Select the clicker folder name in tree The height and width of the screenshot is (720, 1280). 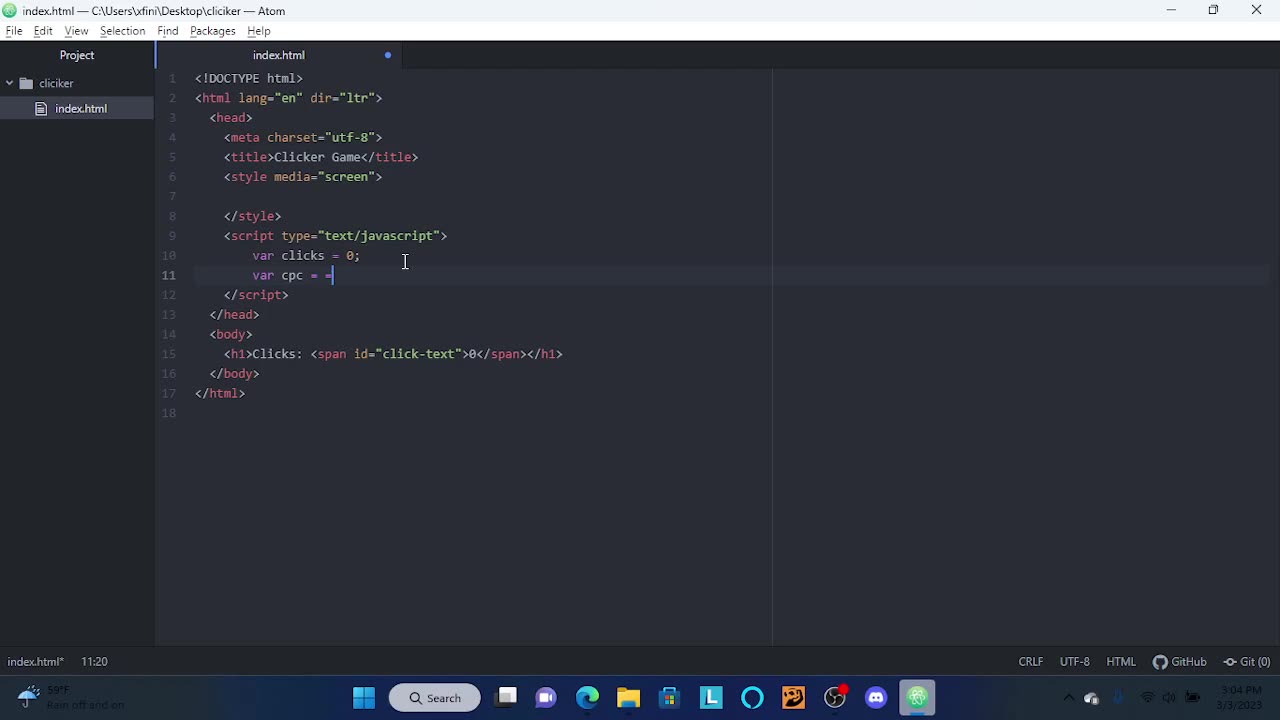click(x=57, y=84)
